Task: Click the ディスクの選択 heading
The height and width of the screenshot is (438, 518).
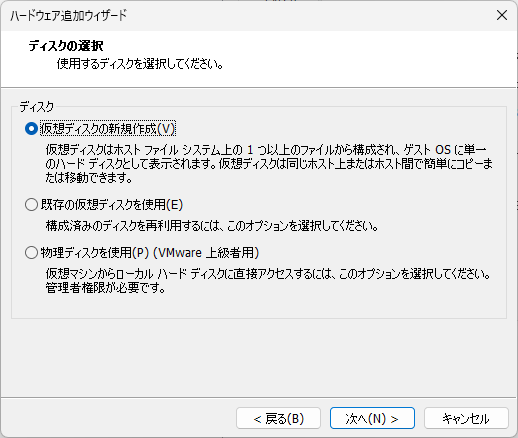Action: coord(66,46)
